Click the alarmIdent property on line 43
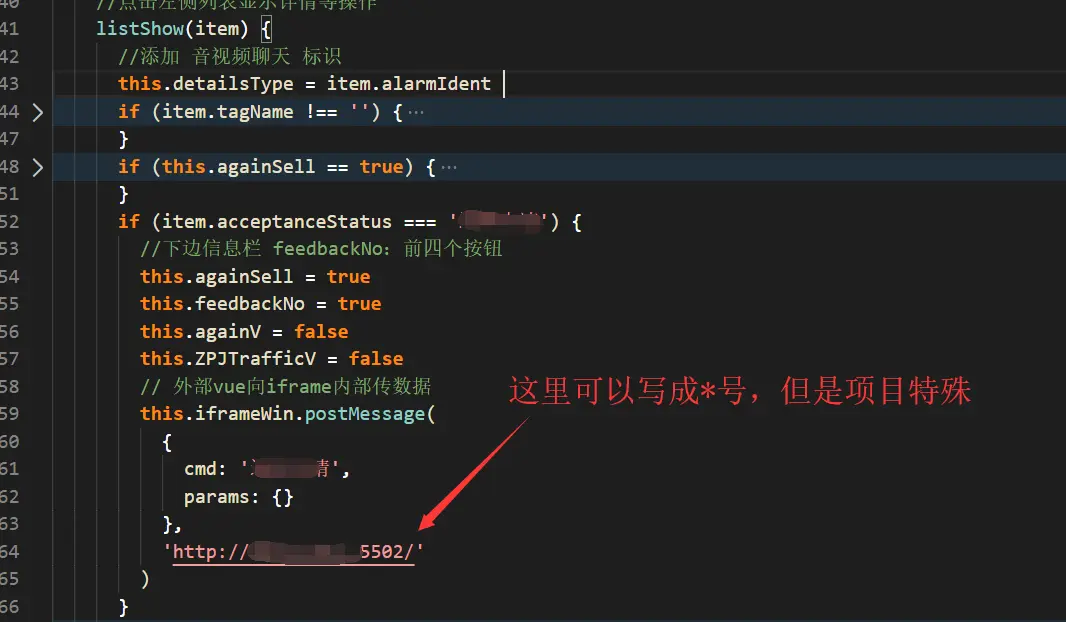 (x=436, y=84)
